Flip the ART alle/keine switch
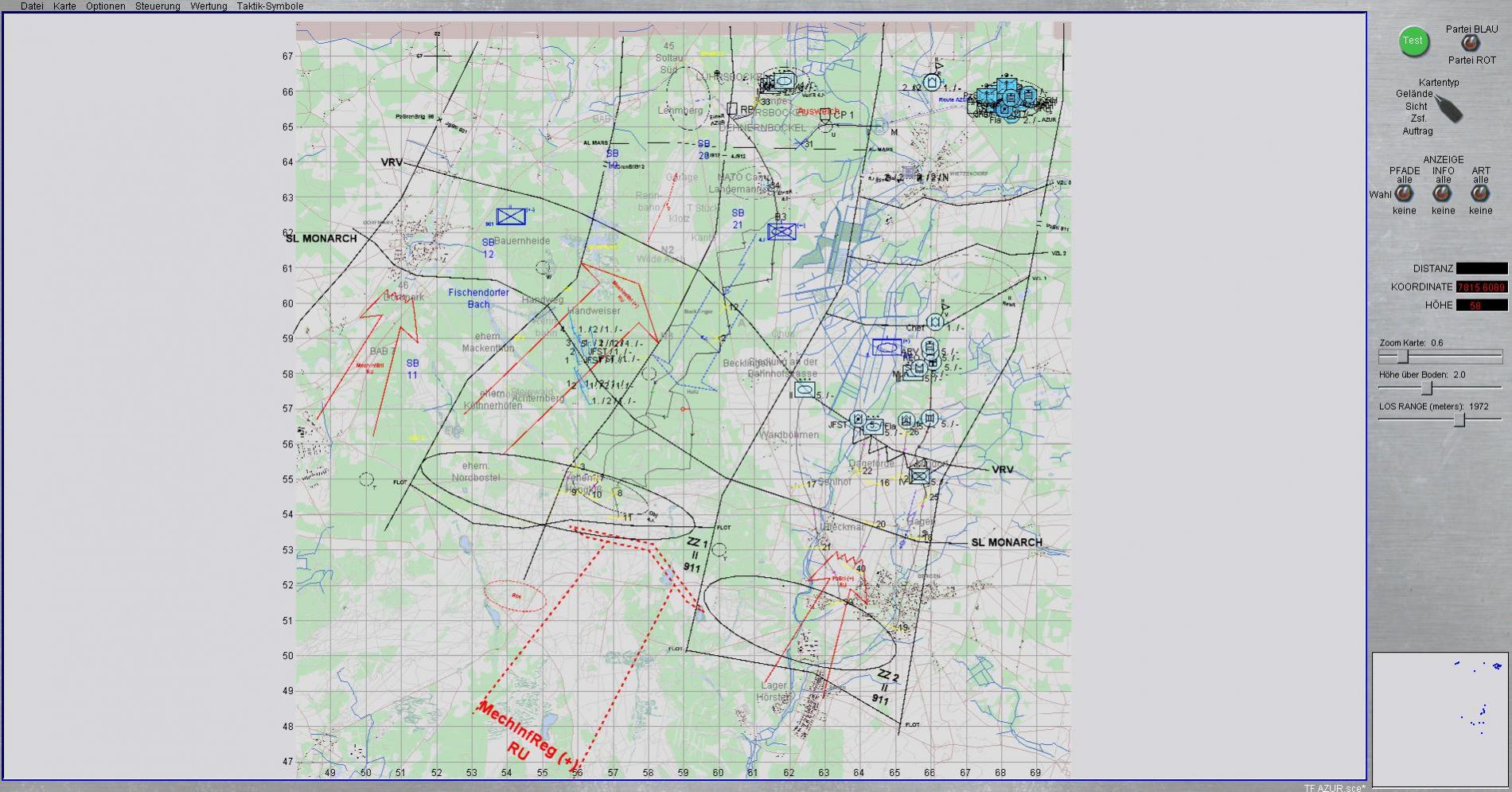 [x=1480, y=194]
